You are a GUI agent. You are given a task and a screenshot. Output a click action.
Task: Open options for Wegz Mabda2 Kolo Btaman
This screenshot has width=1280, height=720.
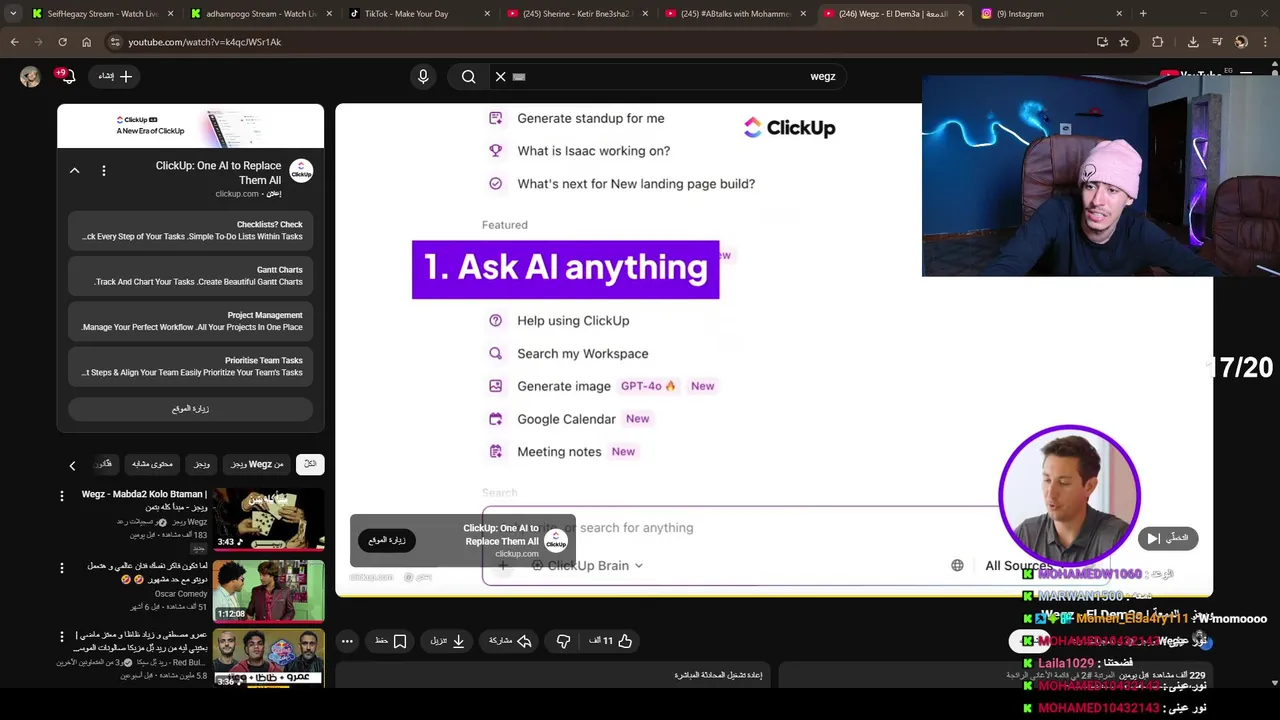(x=62, y=496)
